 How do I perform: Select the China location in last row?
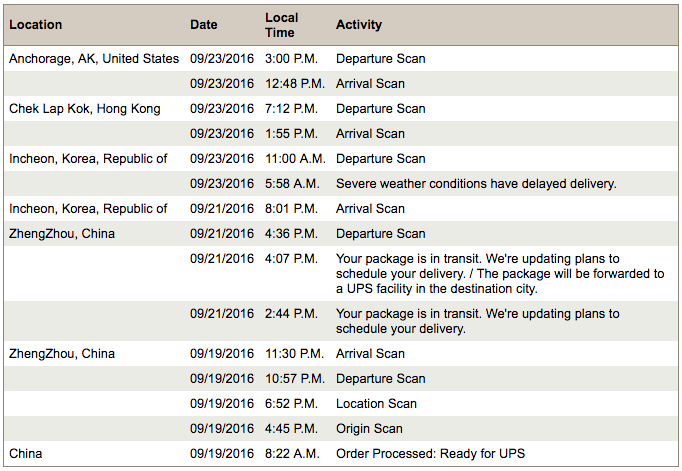pyautogui.click(x=26, y=454)
